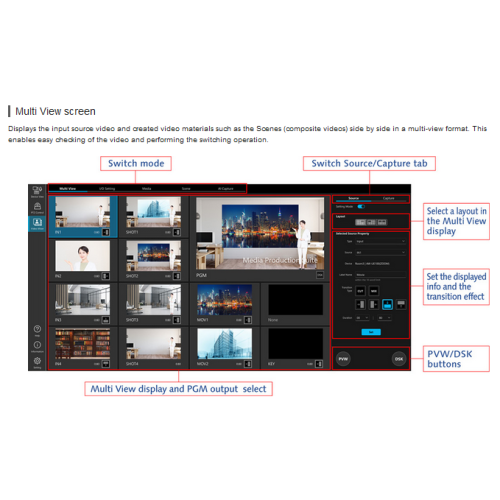Screen dimensions: 500x500
Task: Select the SHOT4 scene thumbnail
Action: 154,344
